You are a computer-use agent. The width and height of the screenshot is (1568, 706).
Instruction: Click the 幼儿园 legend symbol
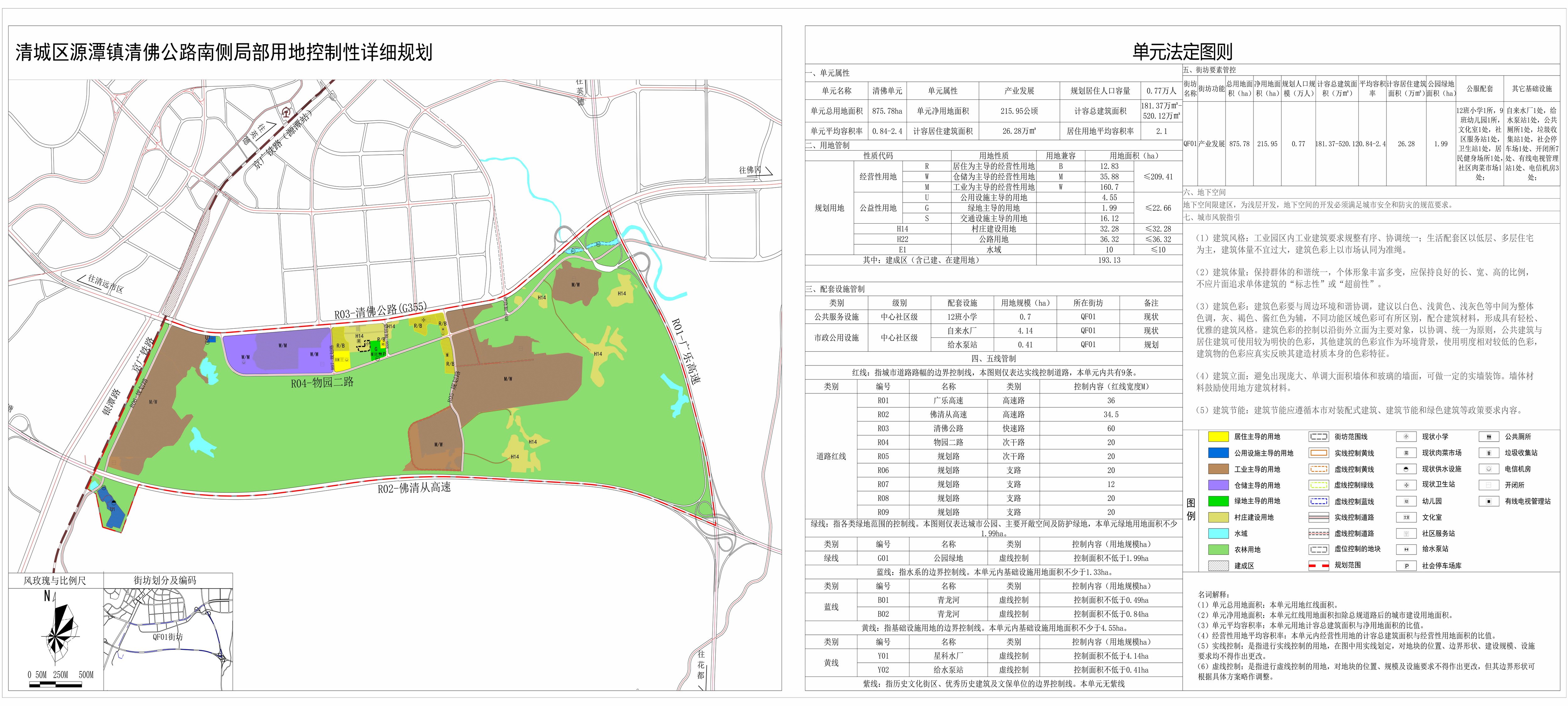tap(1406, 502)
